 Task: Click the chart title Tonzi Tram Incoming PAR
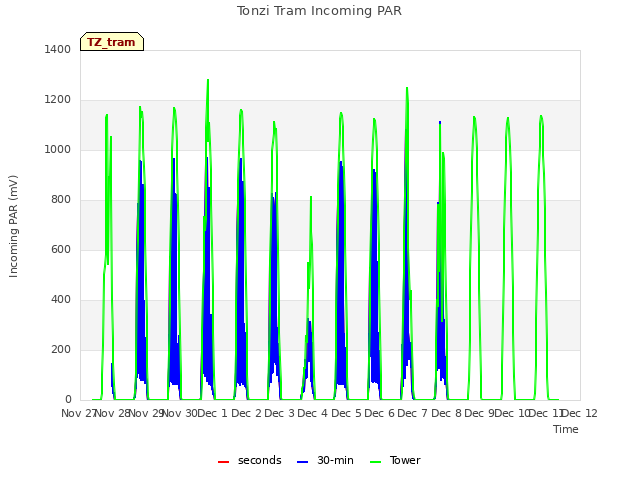click(319, 11)
